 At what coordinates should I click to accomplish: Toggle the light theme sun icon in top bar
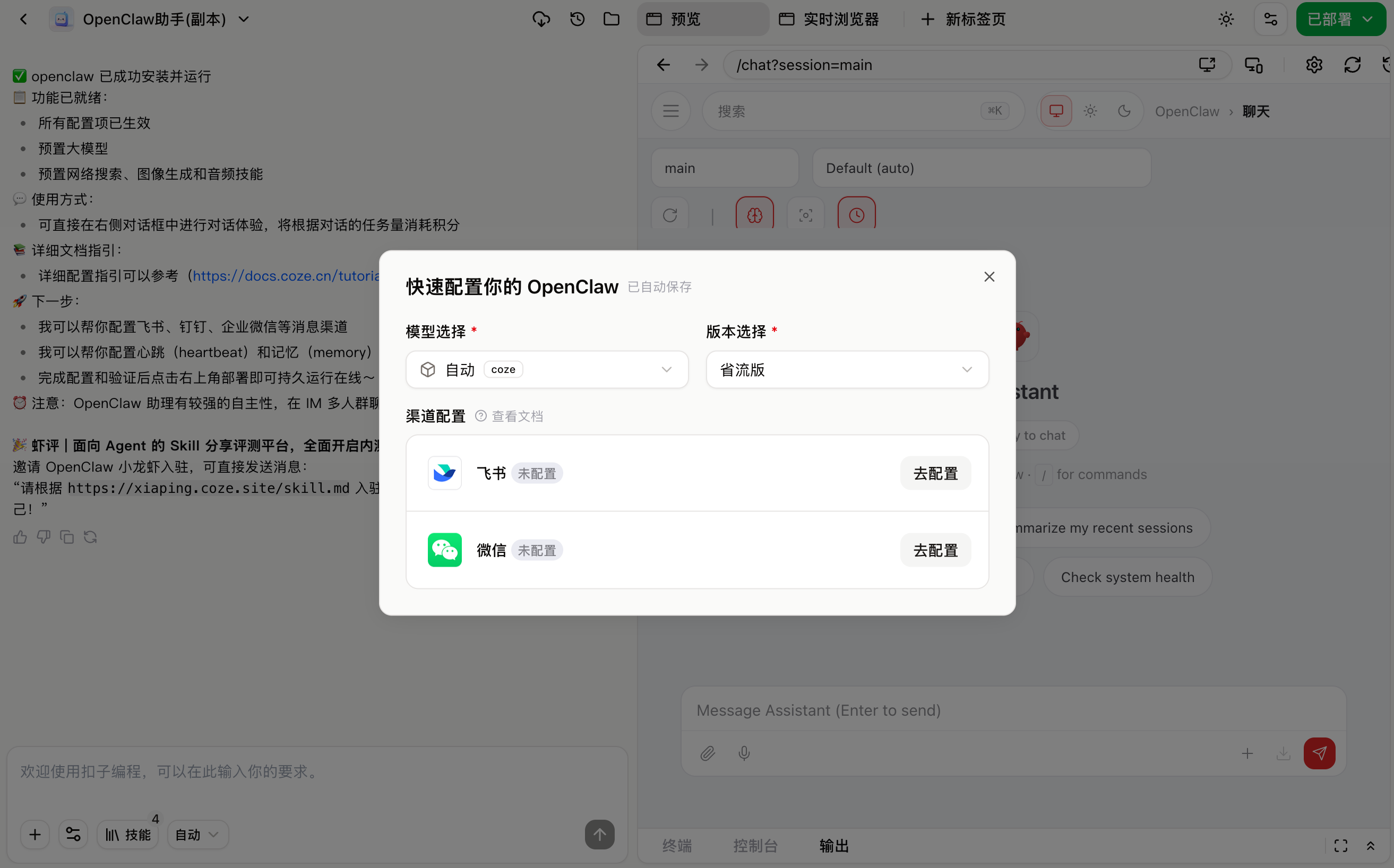[x=1226, y=20]
